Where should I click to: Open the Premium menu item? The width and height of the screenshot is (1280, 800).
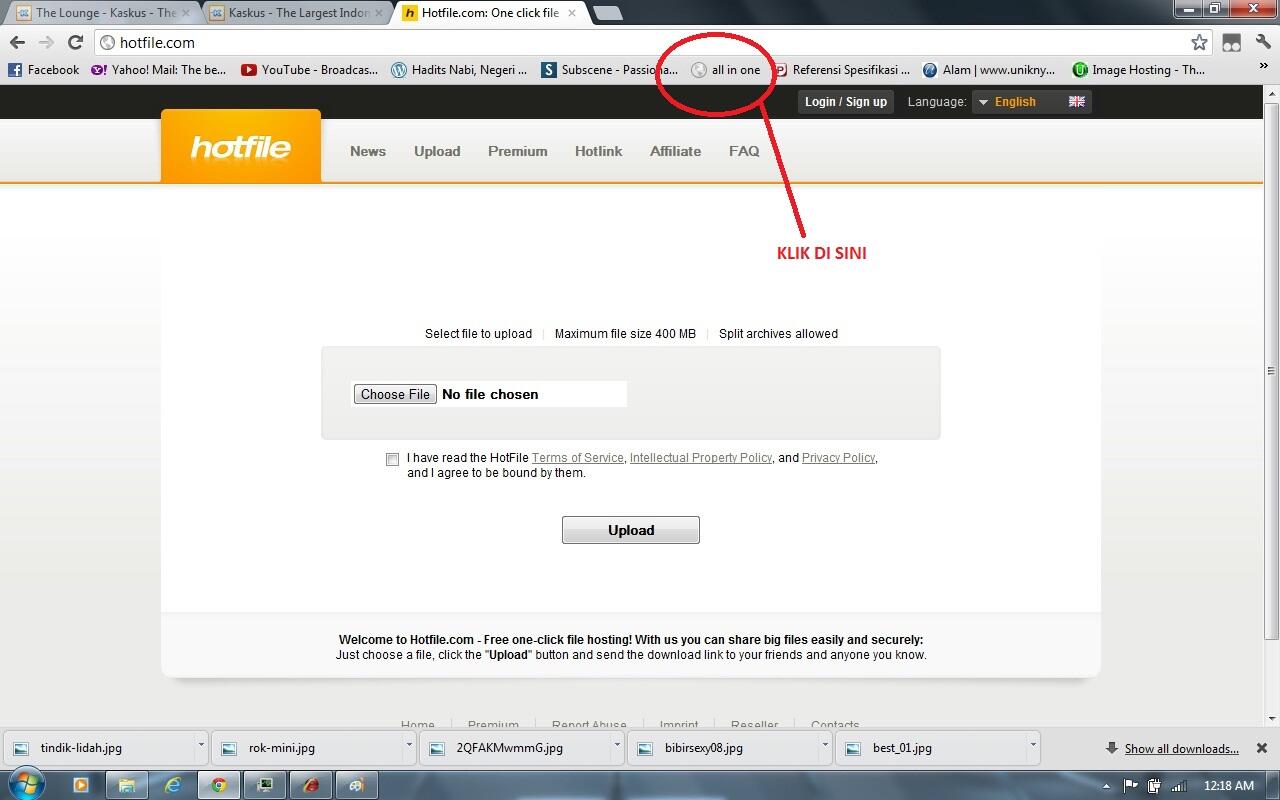tap(518, 151)
